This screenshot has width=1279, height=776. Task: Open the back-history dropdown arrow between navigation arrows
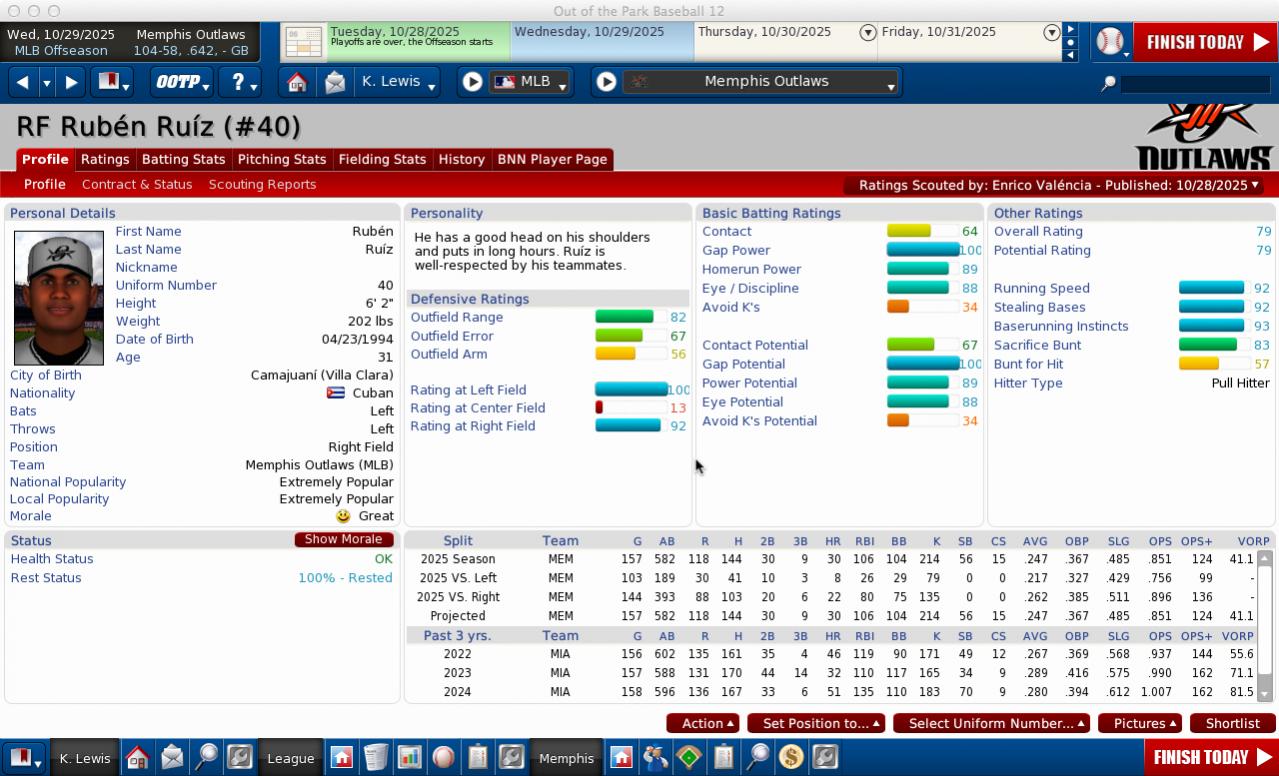click(x=46, y=82)
